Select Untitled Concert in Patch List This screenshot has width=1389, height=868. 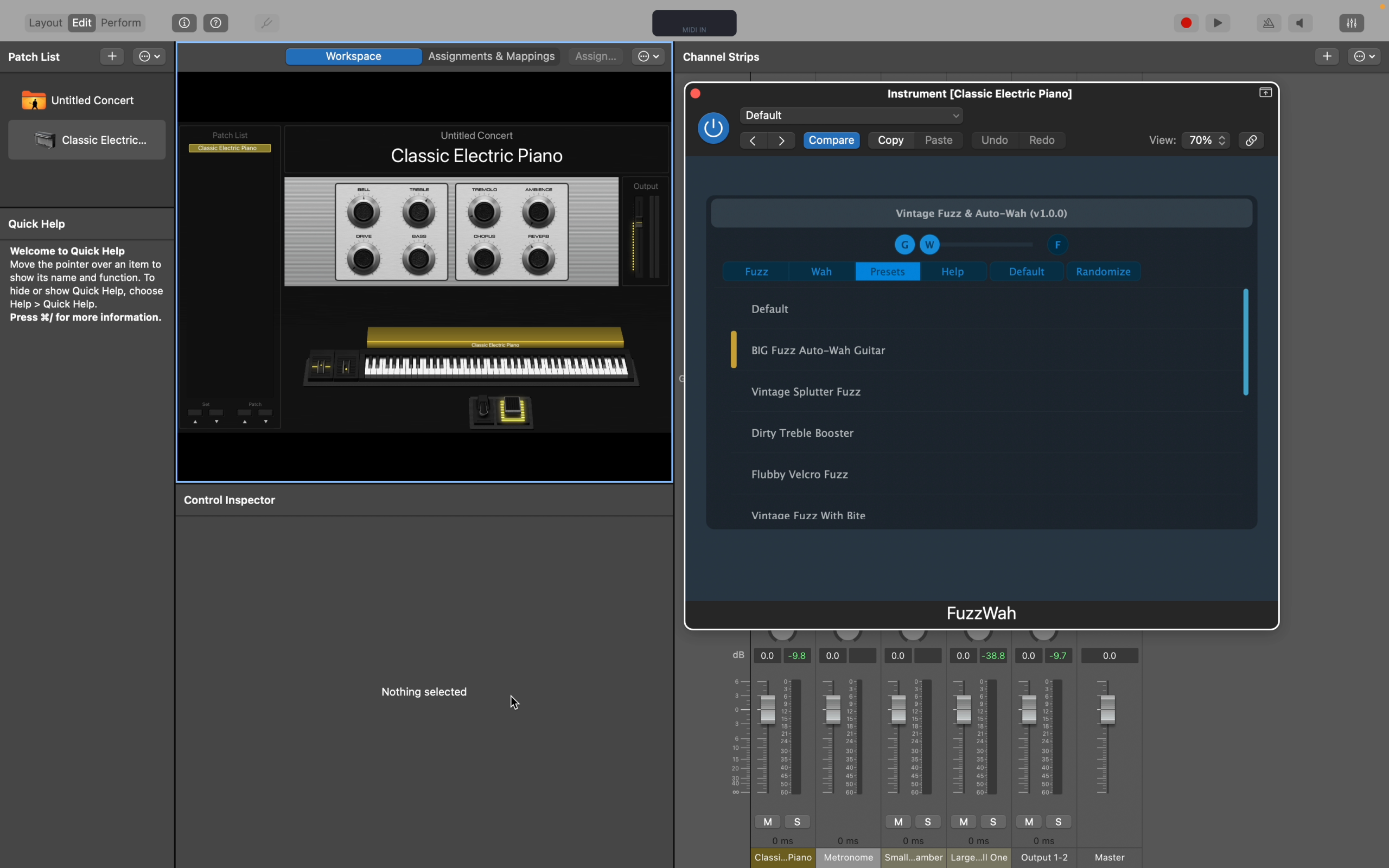pos(87,100)
